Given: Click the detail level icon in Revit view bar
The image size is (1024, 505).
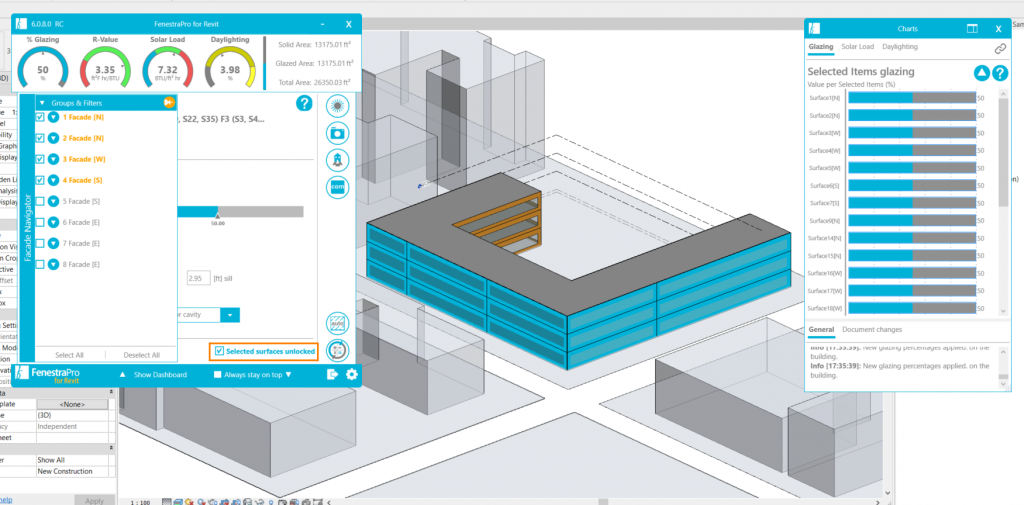Looking at the screenshot, I should click(x=167, y=502).
